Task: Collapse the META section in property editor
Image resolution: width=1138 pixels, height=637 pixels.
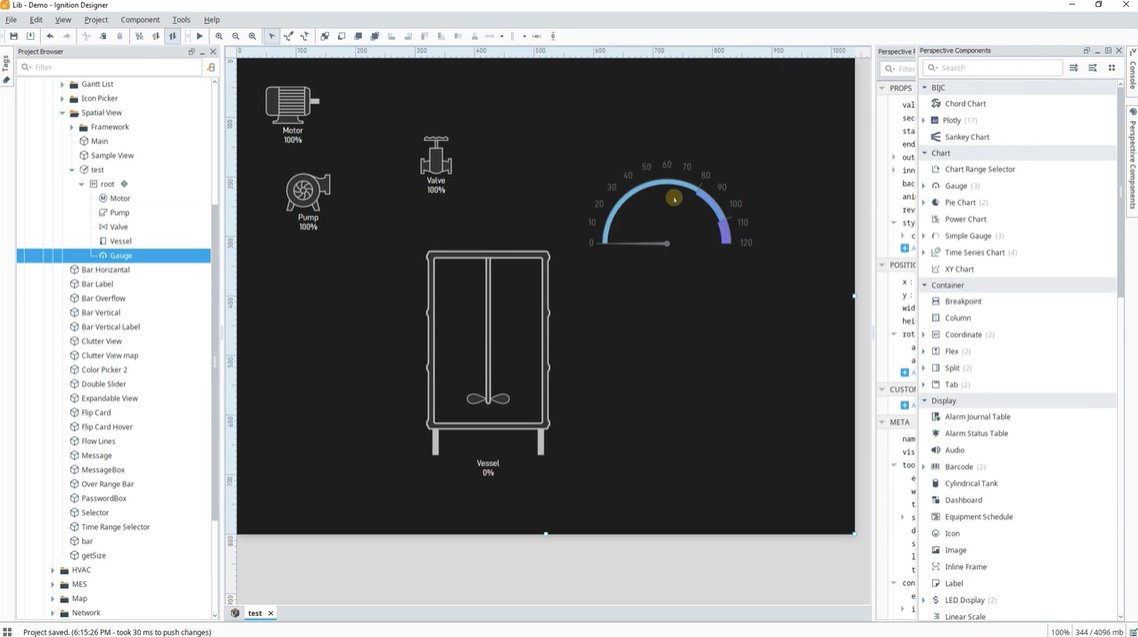Action: [883, 422]
